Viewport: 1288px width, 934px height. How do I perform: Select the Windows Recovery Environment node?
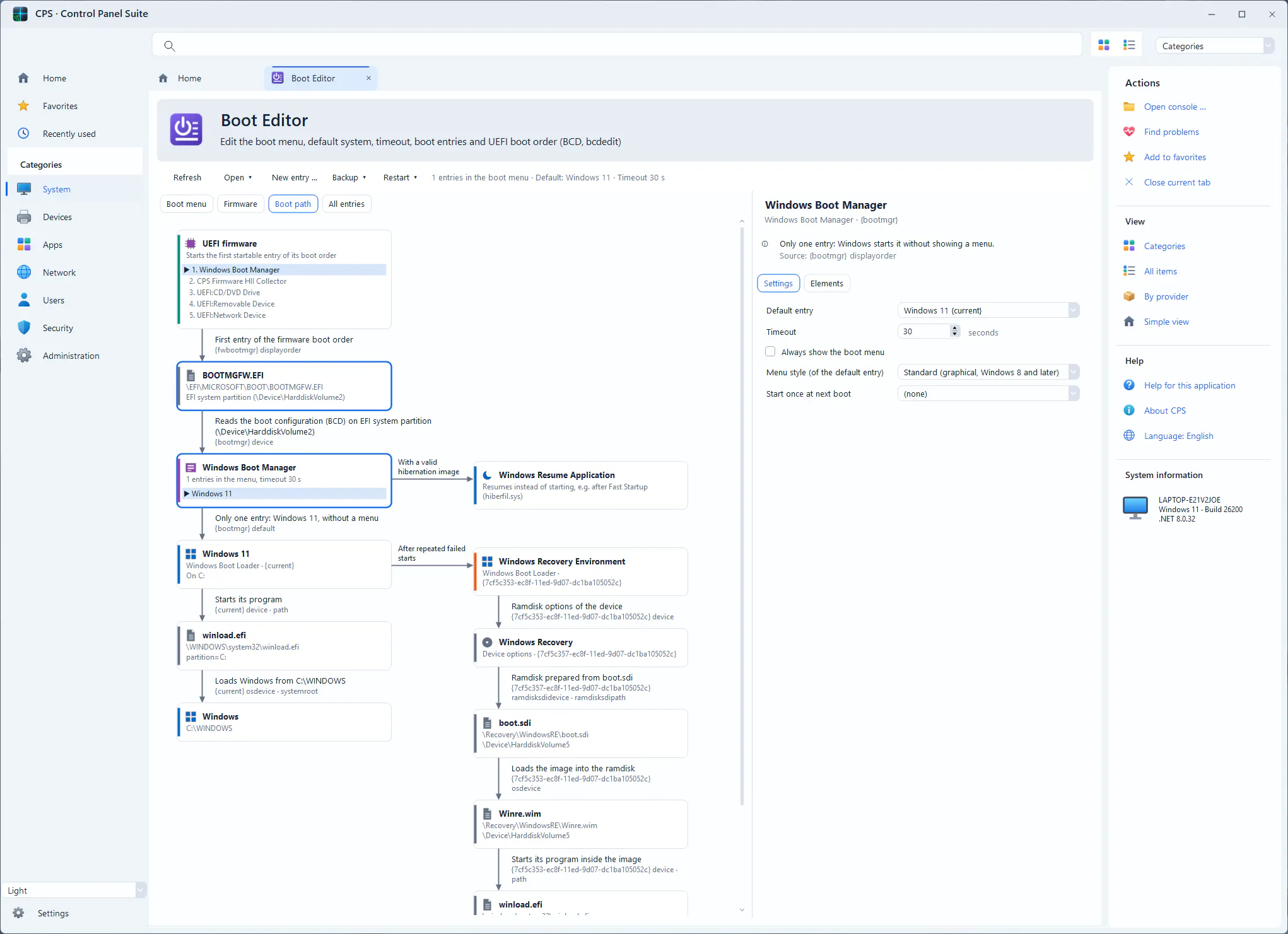click(580, 571)
